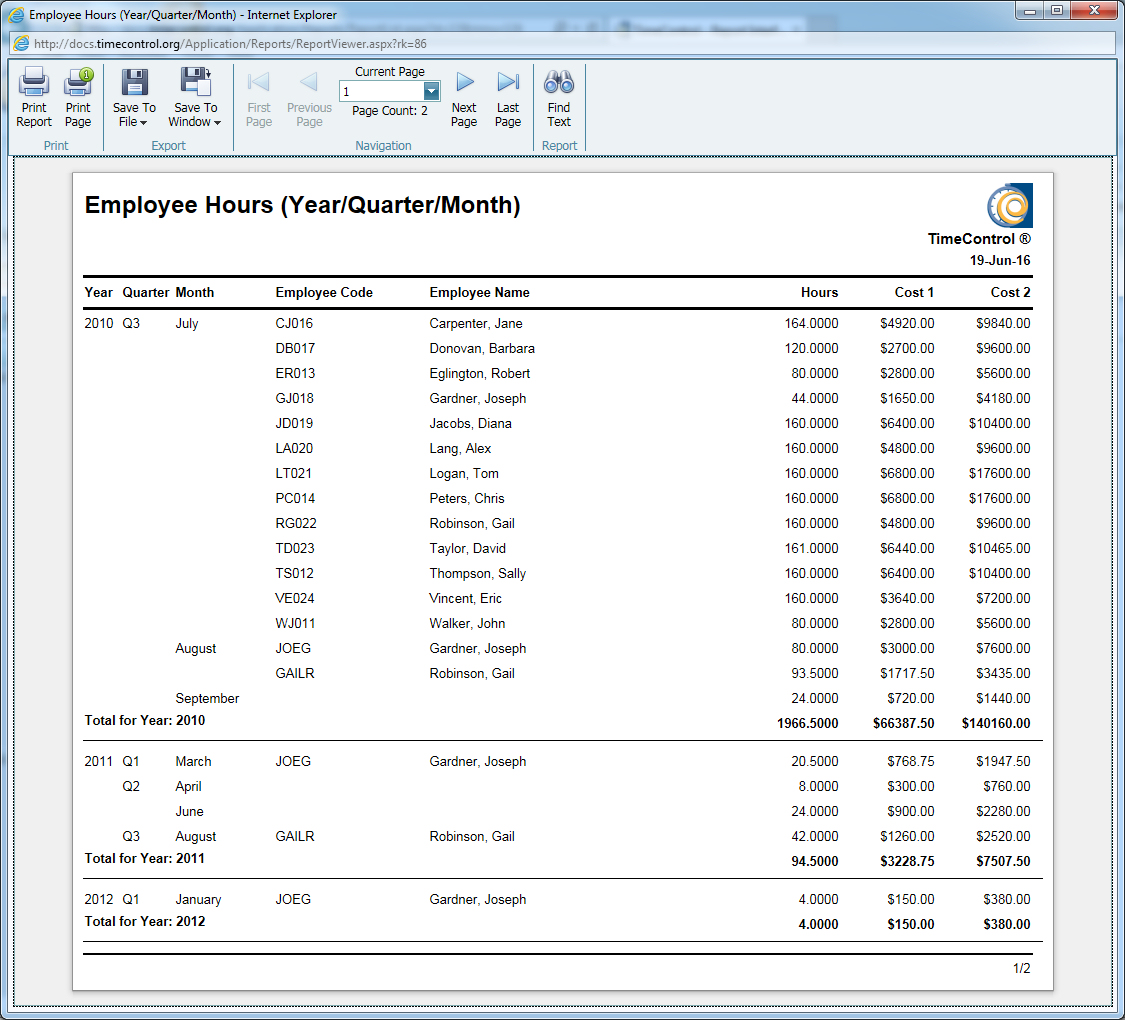Click the Quarter column header
This screenshot has height=1020, width=1125.
146,293
